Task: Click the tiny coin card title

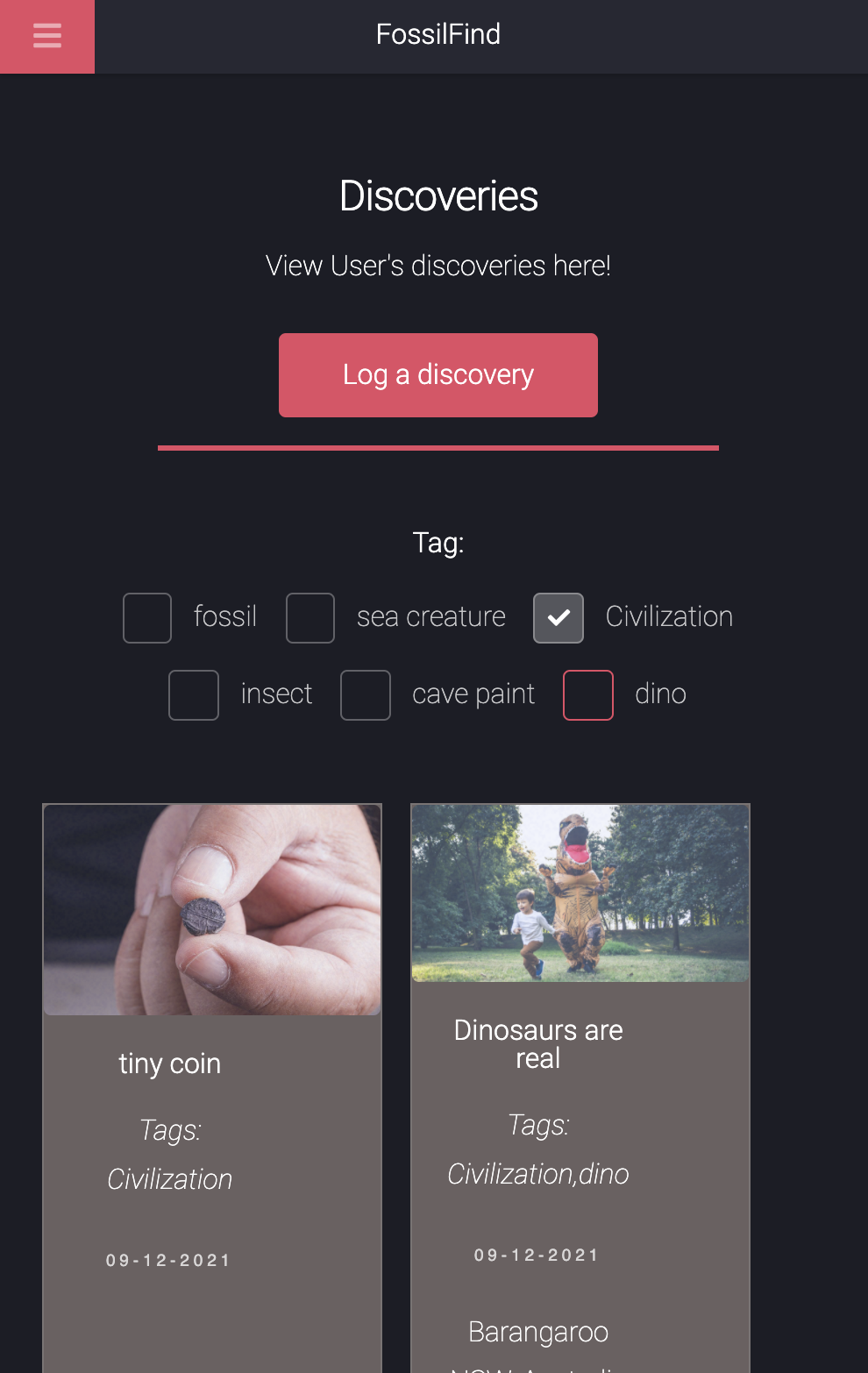Action: [170, 1064]
